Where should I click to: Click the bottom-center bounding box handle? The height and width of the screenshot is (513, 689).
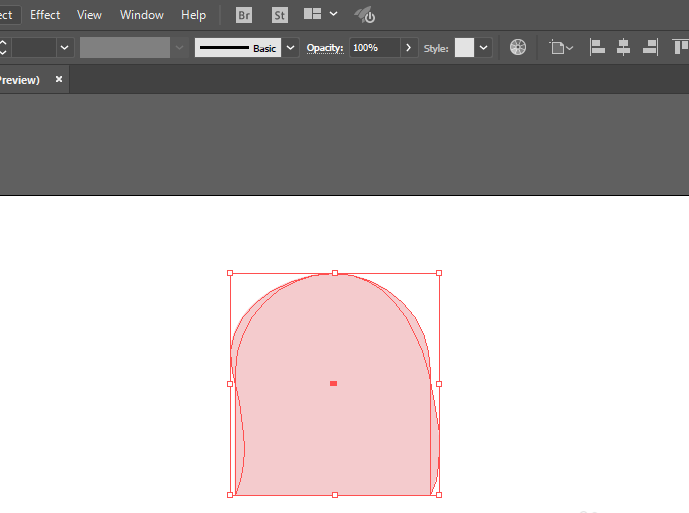click(335, 495)
